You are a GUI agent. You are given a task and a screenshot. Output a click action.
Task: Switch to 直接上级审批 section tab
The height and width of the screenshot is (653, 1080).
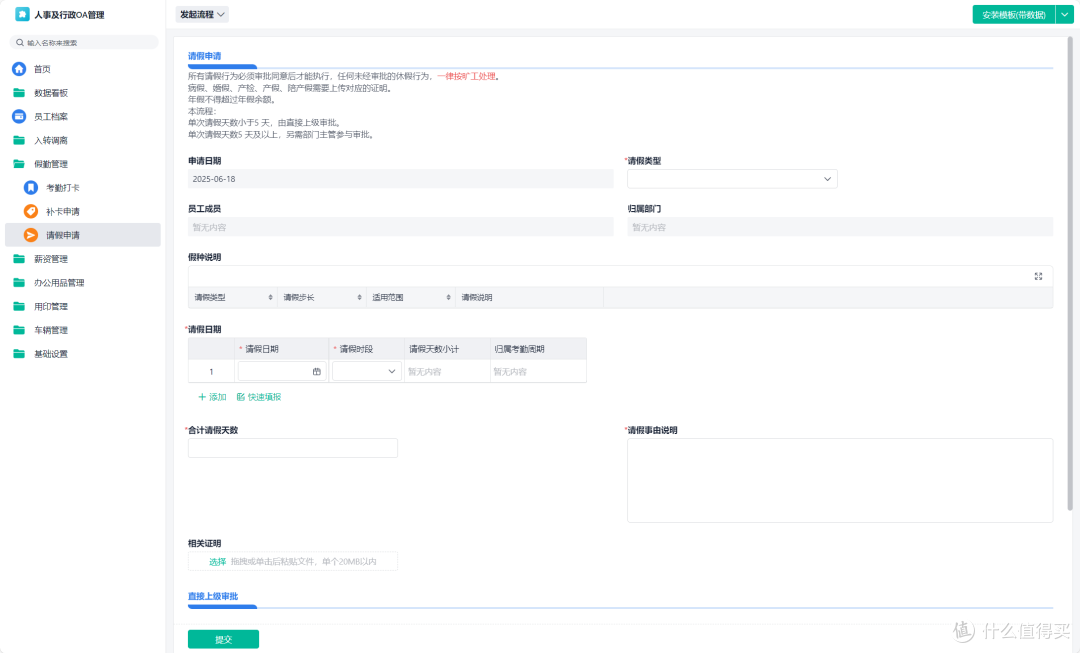click(213, 597)
